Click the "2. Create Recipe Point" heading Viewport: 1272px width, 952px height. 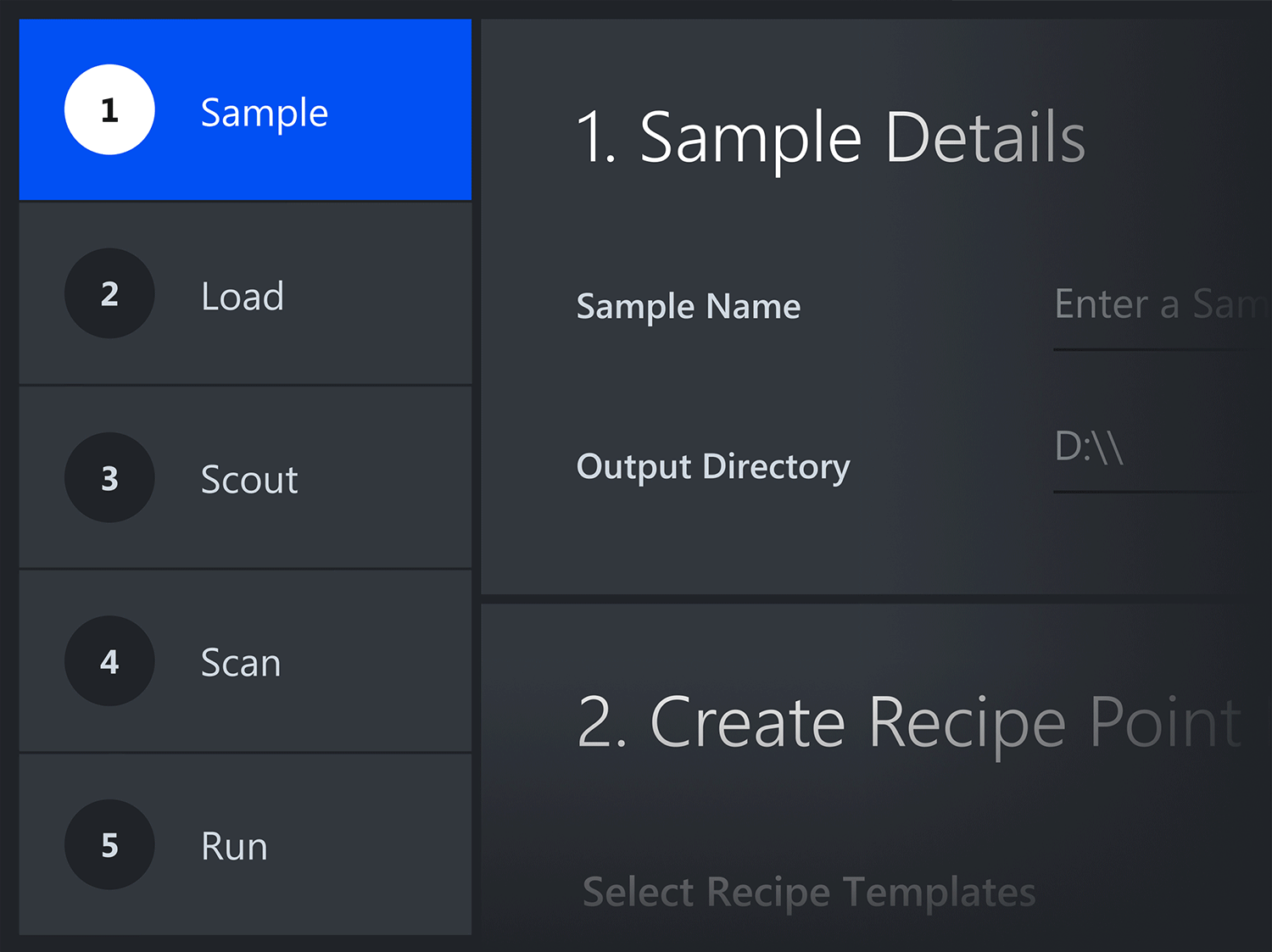tap(907, 721)
